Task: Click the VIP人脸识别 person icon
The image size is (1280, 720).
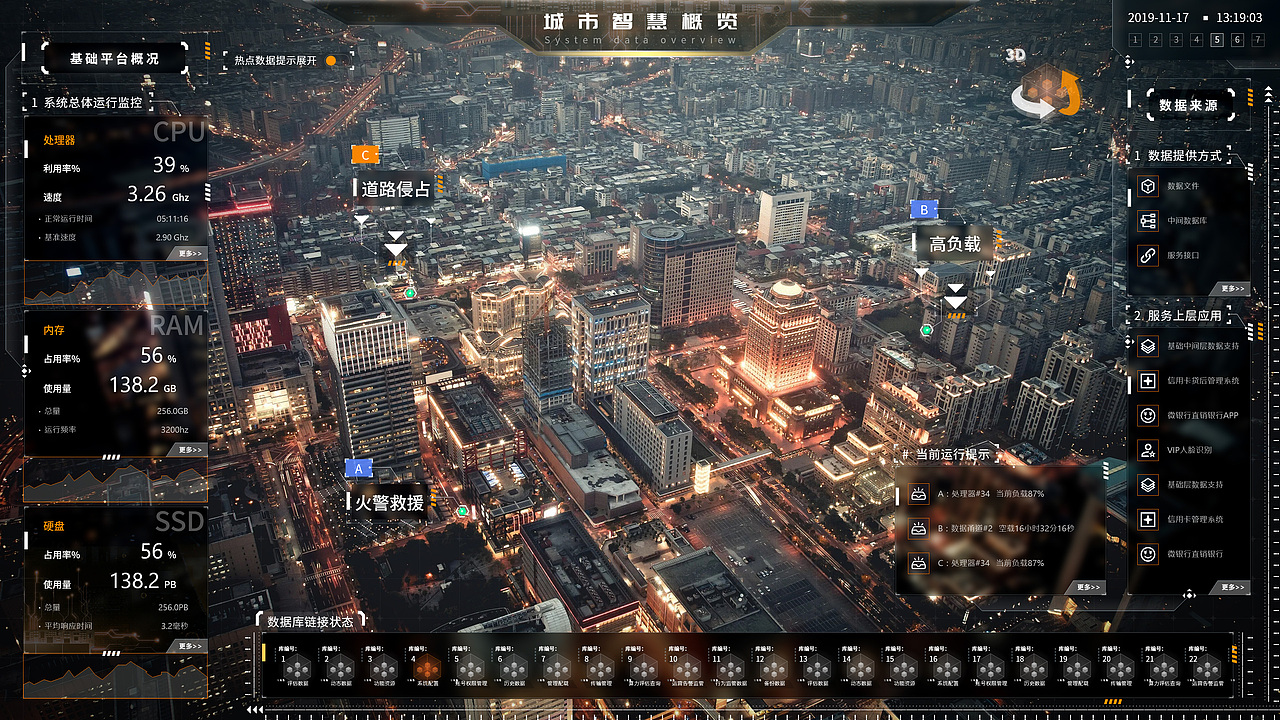Action: (x=1148, y=450)
